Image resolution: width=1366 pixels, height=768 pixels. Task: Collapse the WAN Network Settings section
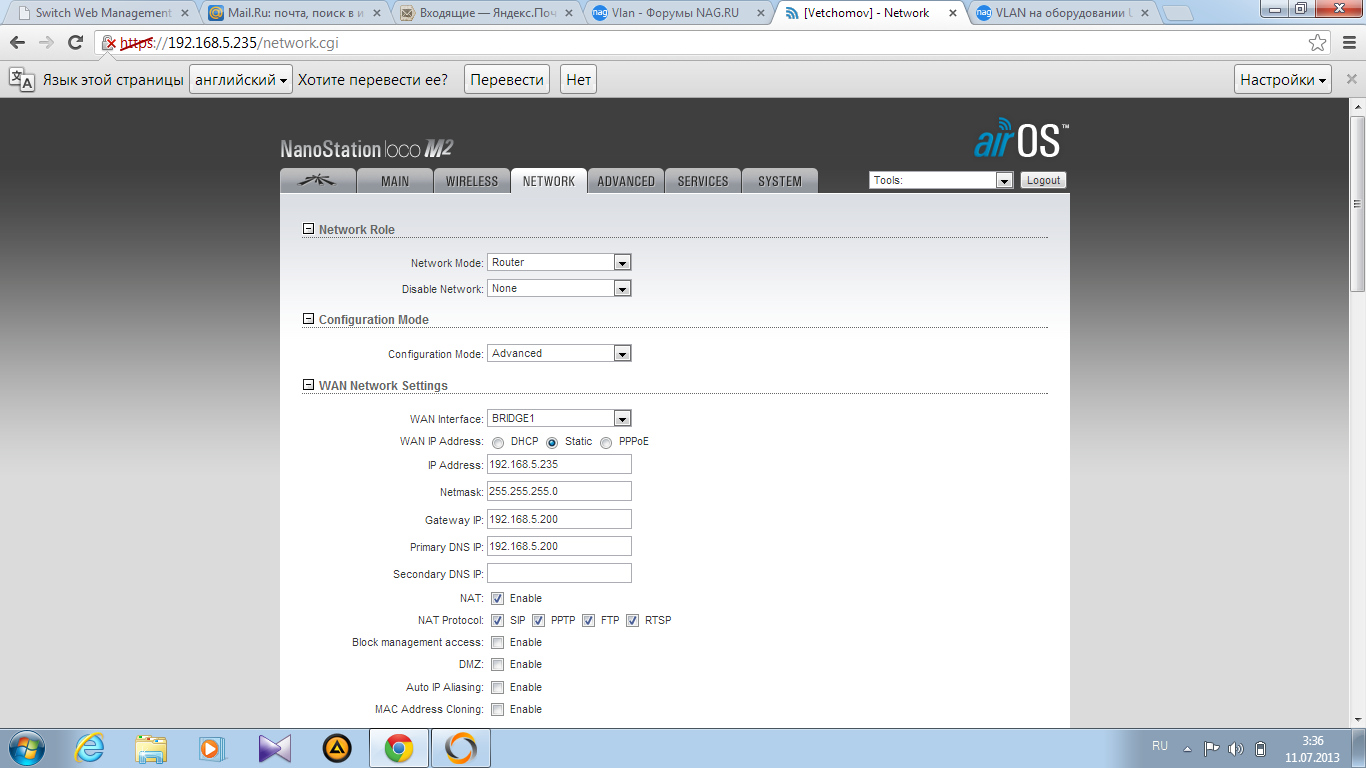pyautogui.click(x=308, y=386)
